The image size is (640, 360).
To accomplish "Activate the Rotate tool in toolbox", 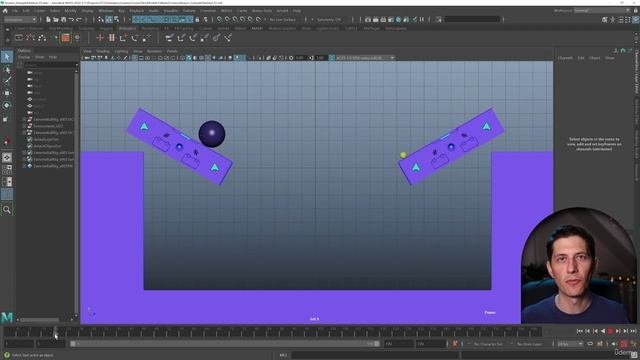I will coord(7,105).
